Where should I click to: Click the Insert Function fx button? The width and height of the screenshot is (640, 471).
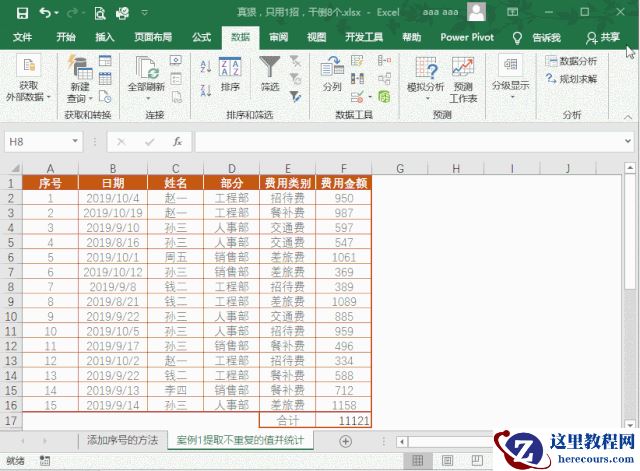pyautogui.click(x=177, y=142)
